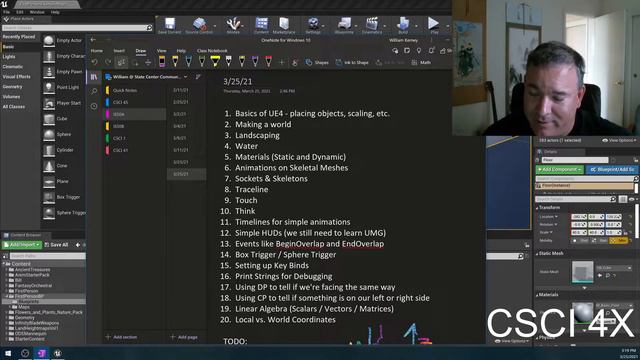Screen dimensions: 640x360
Task: Click the OneNote back arrow
Action: [x=93, y=40]
